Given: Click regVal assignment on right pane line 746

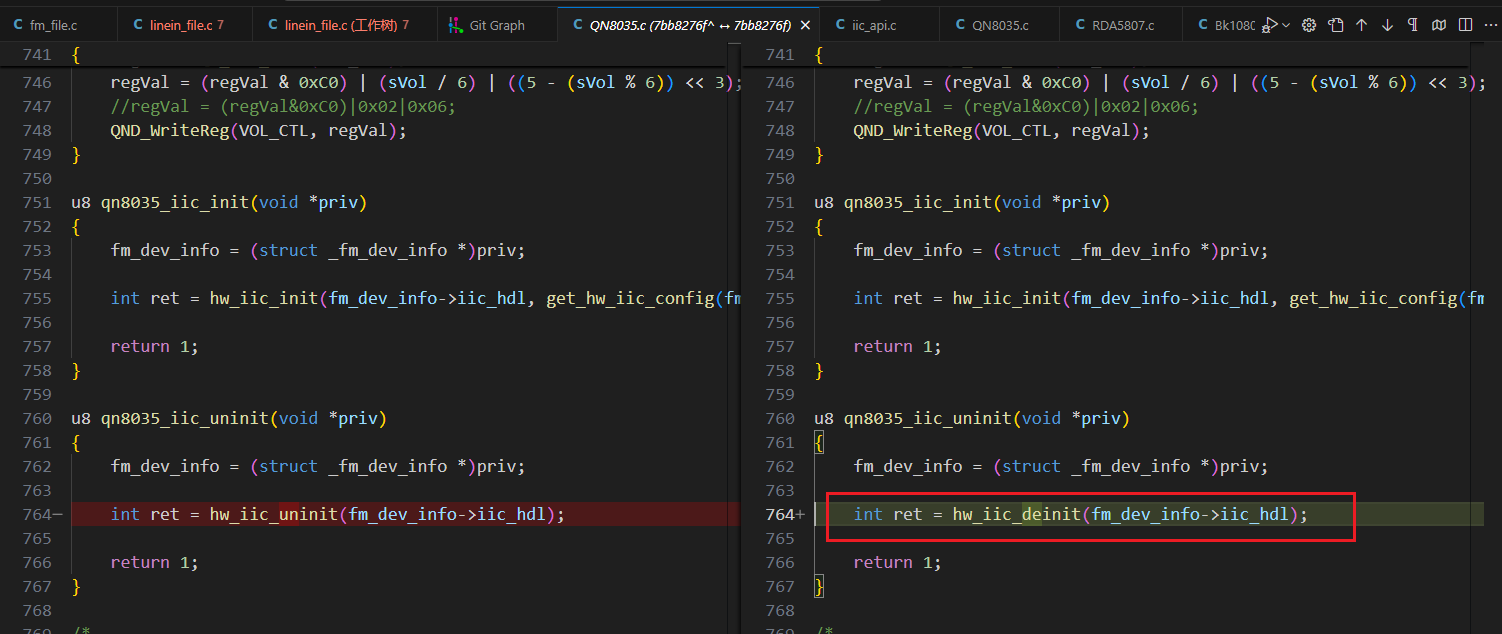Looking at the screenshot, I should [1169, 82].
